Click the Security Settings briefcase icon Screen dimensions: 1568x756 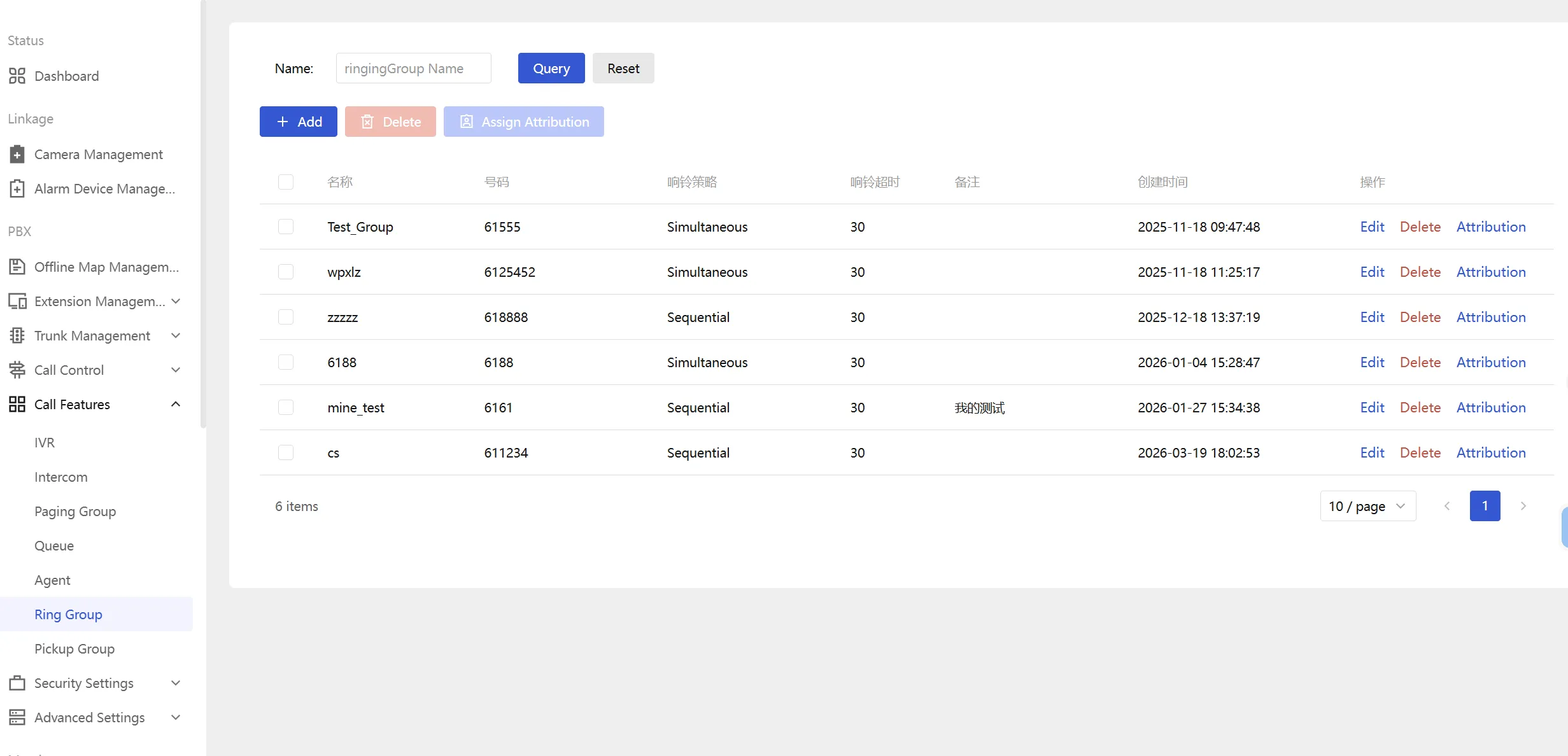17,683
